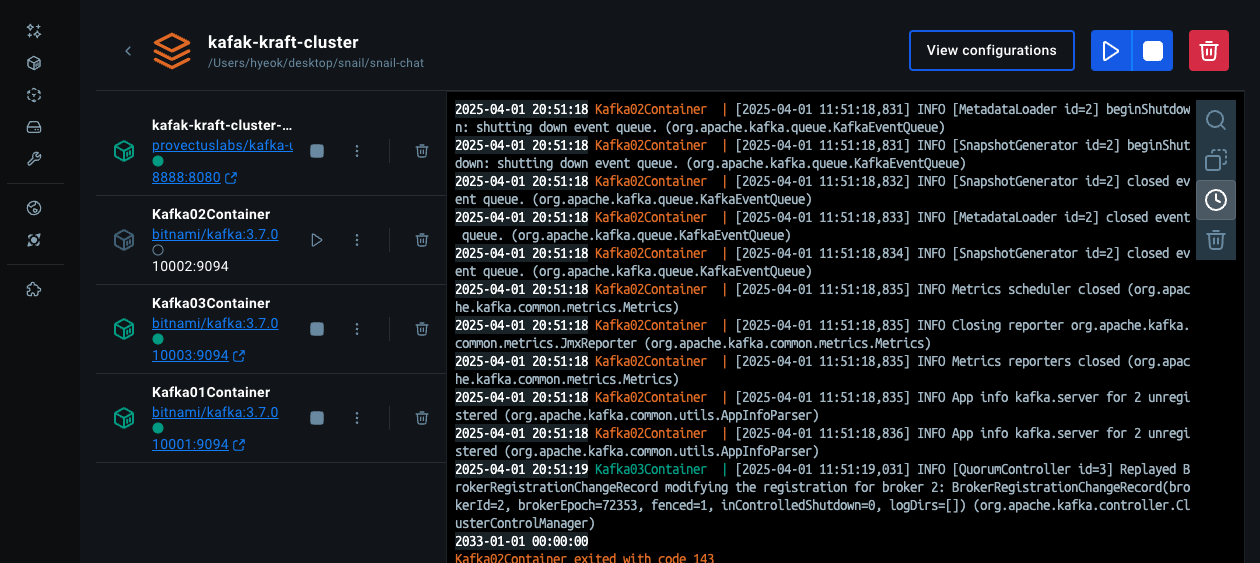Search the logs with magnifier icon
Screen dimensions: 1260x563
pyautogui.click(x=1216, y=121)
